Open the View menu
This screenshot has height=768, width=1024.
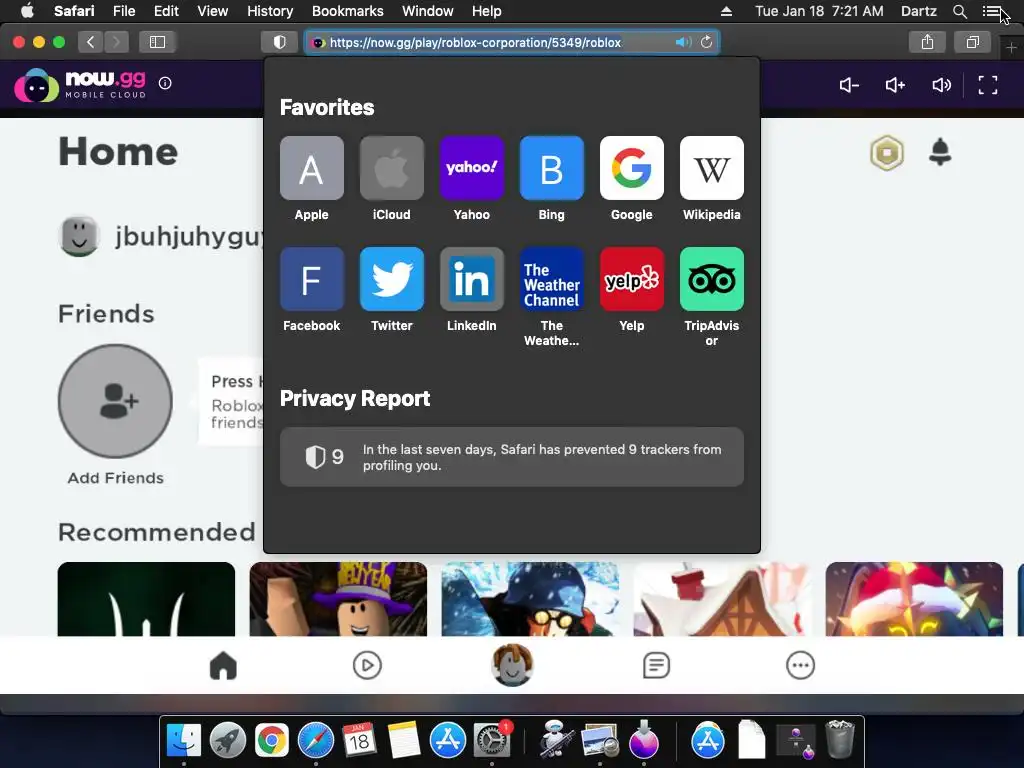[x=213, y=11]
